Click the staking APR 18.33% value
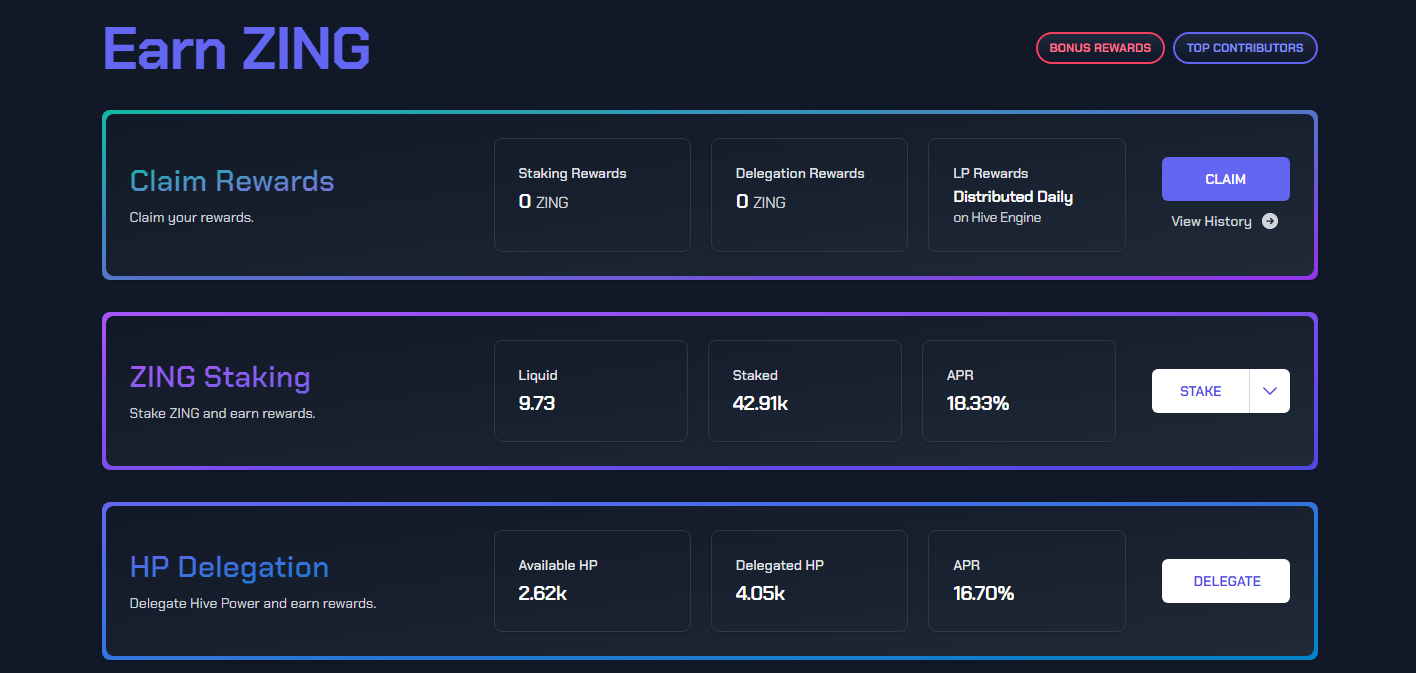The image size is (1416, 673). coord(978,404)
